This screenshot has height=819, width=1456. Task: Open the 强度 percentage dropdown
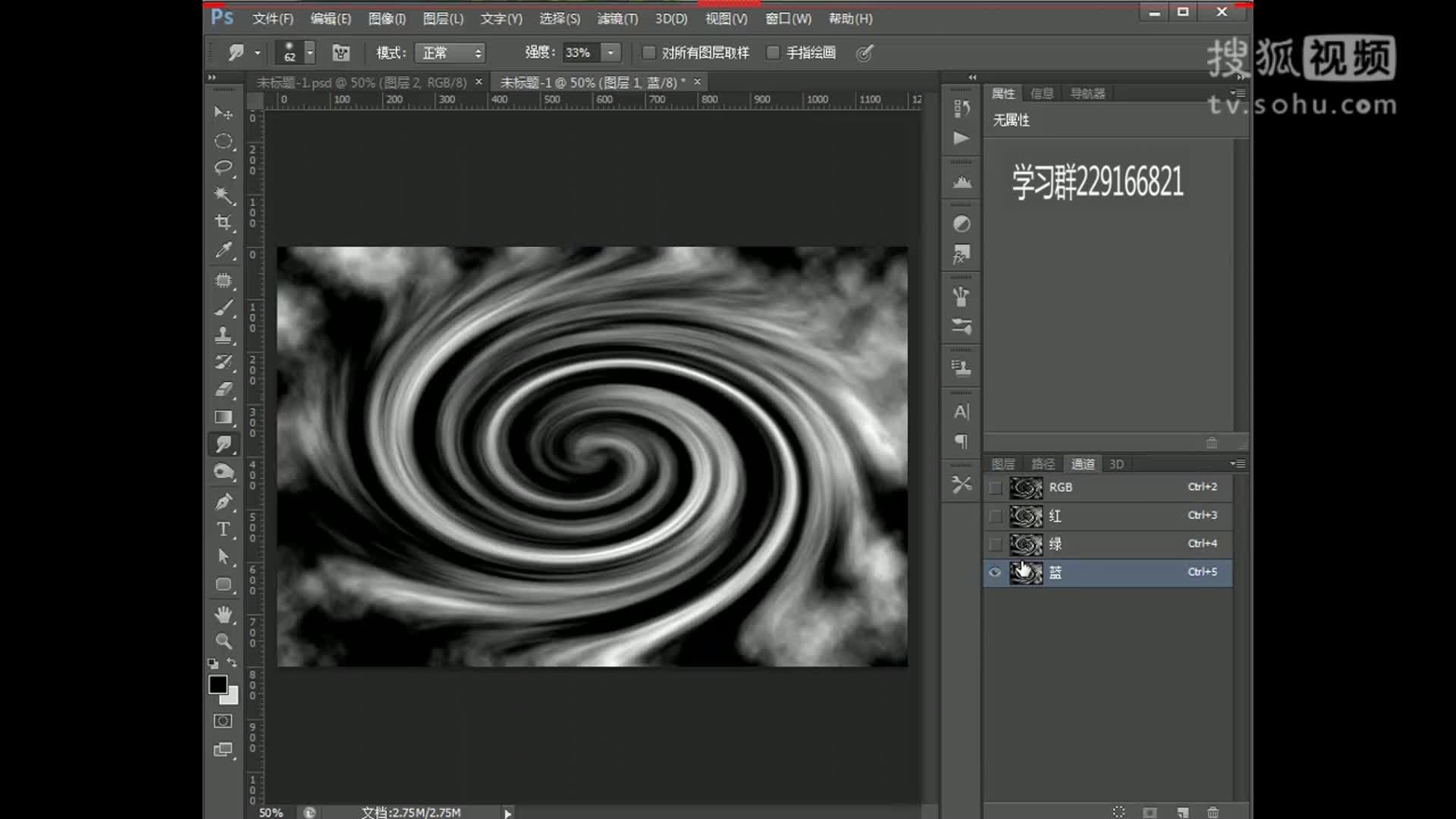pos(611,52)
